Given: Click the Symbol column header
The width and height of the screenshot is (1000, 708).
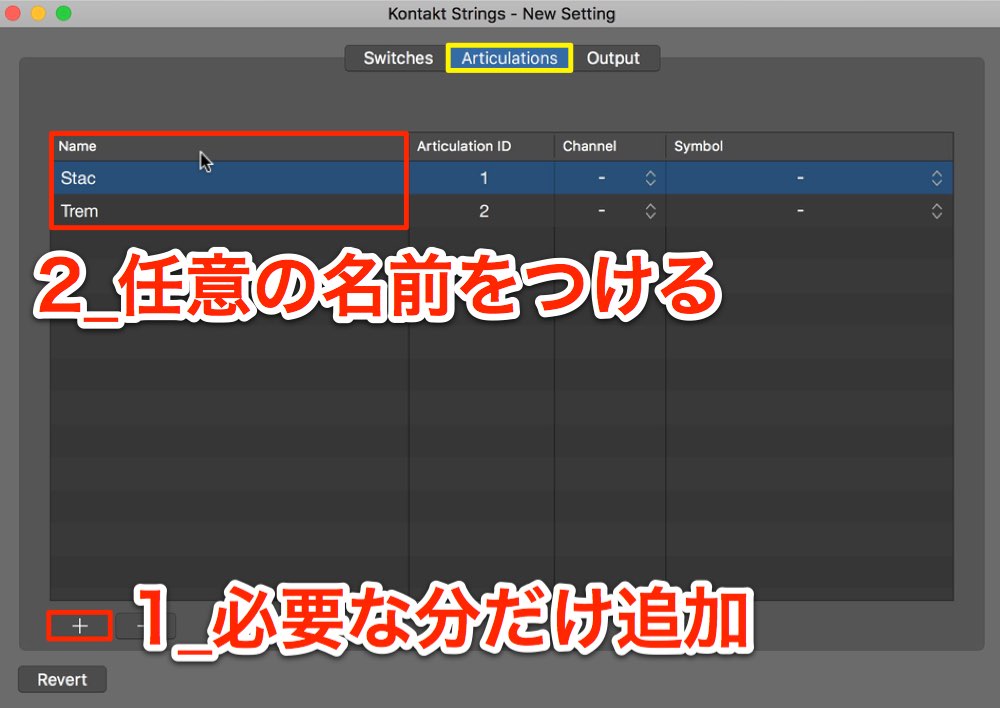Looking at the screenshot, I should 810,146.
